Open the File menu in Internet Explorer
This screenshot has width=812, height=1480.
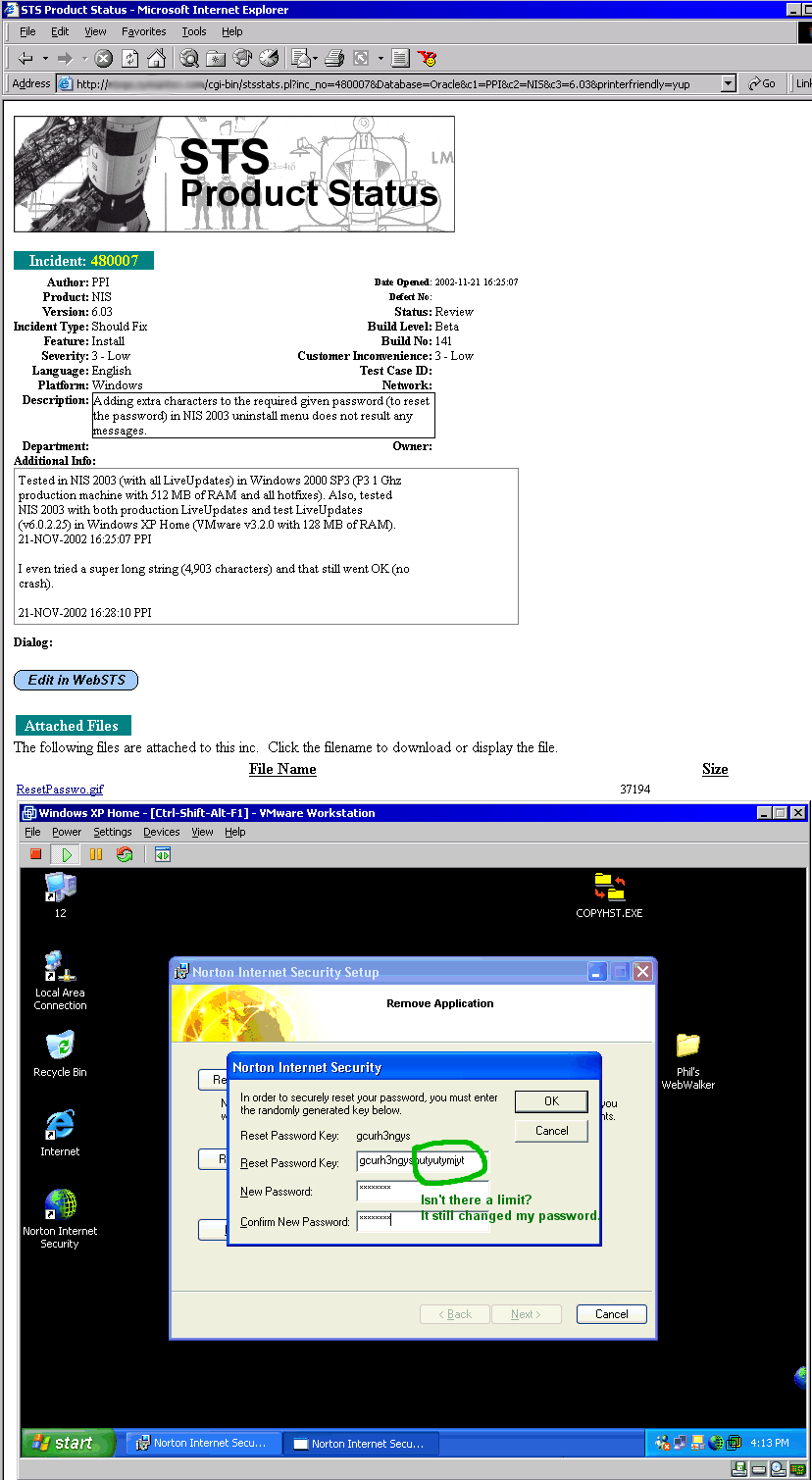pos(27,31)
